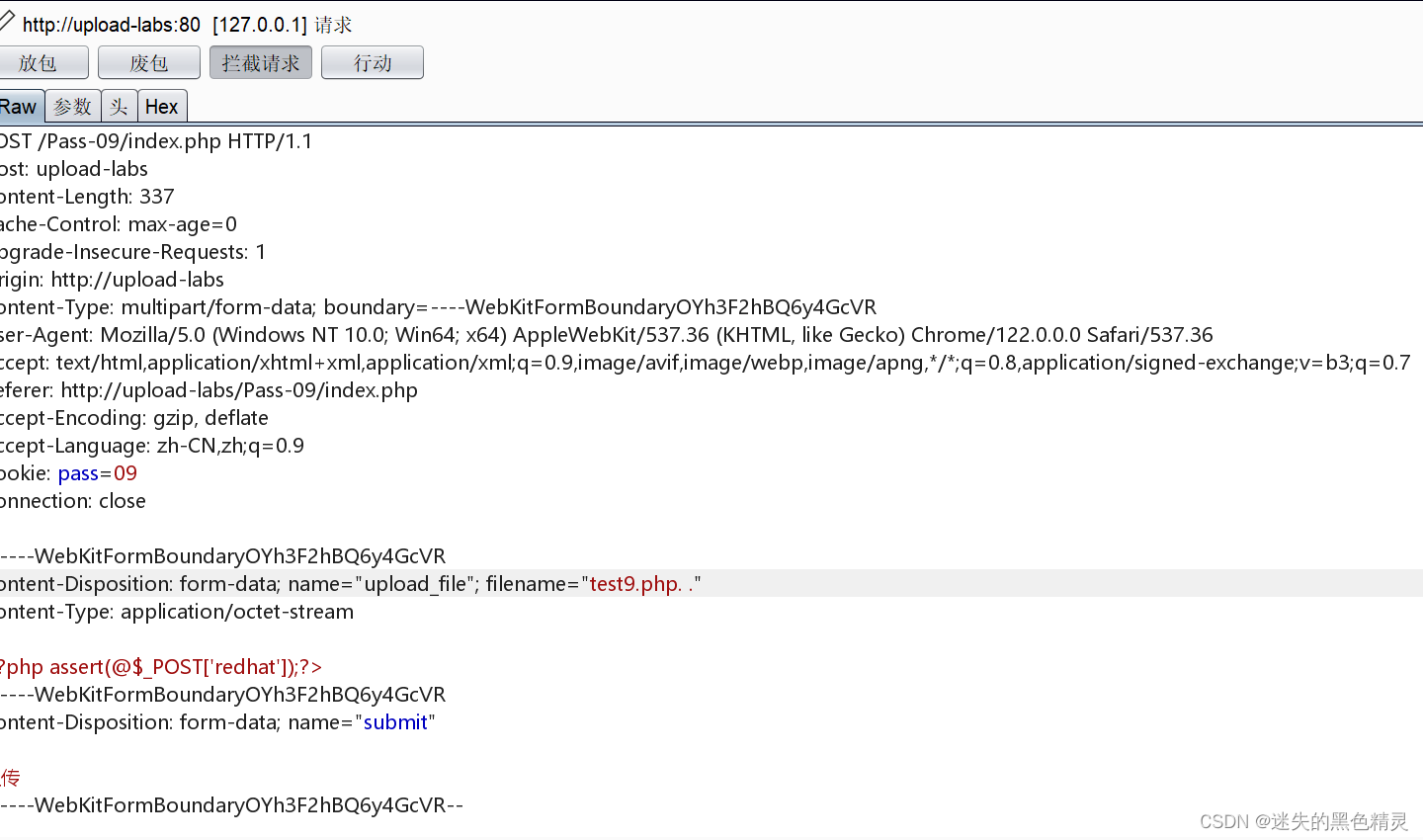Click the Cache-Control: max-age=0 line
1423x840 pixels.
pyautogui.click(x=119, y=224)
